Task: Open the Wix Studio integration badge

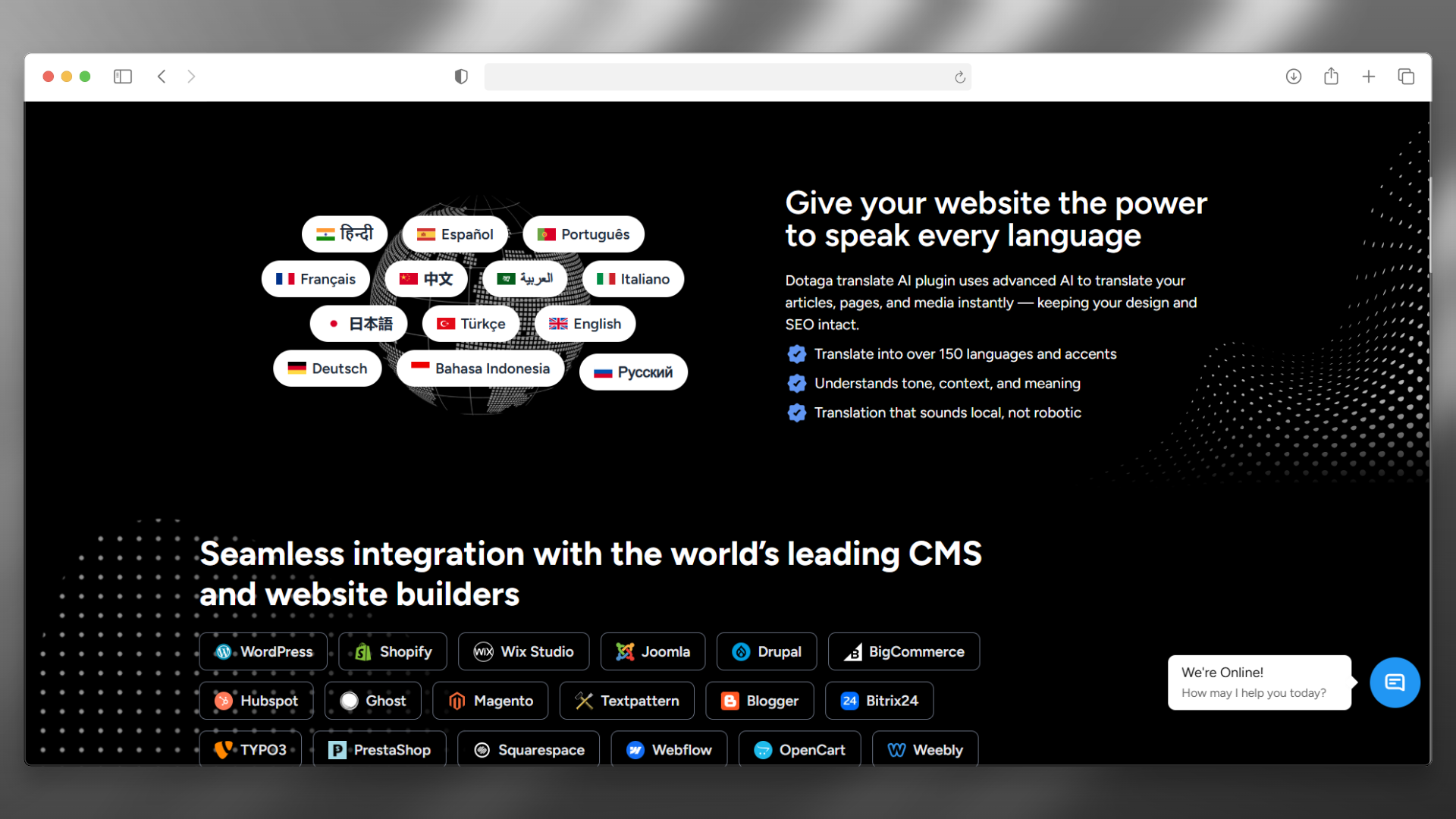Action: pos(523,651)
